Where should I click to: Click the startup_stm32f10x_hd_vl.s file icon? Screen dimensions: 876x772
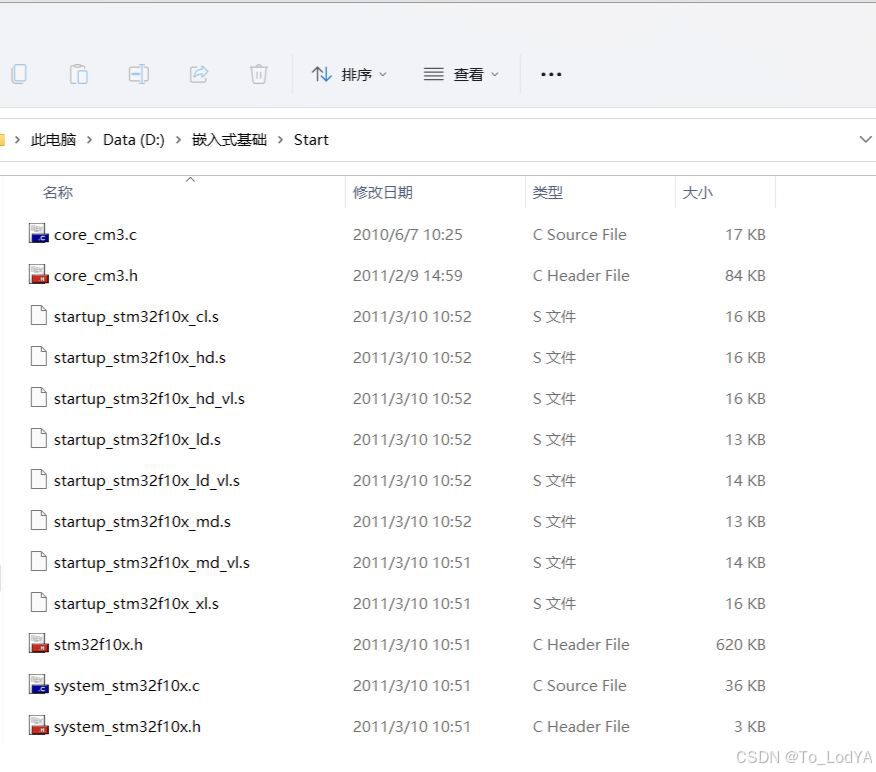click(x=39, y=398)
